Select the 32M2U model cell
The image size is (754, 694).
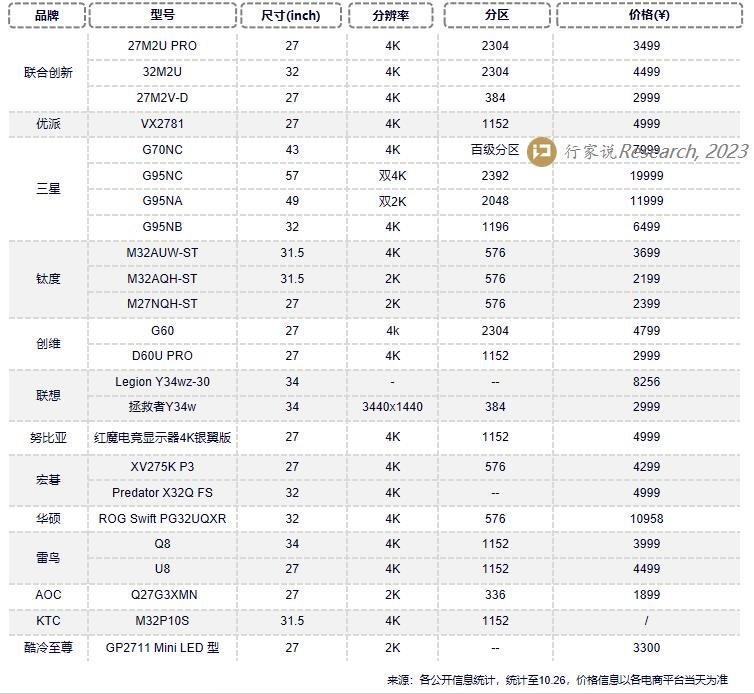click(x=163, y=72)
